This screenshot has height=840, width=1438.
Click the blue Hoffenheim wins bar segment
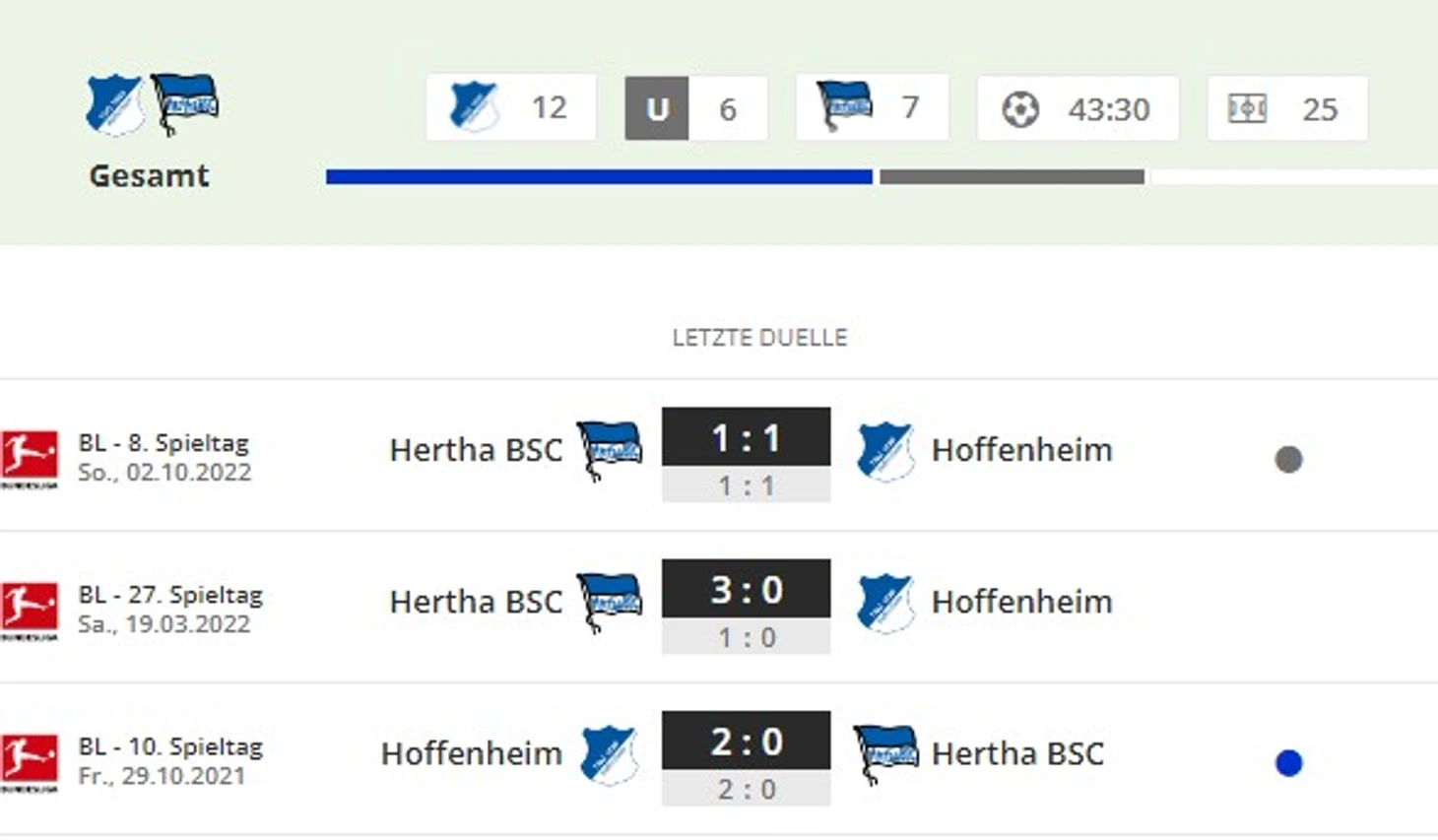click(x=599, y=177)
